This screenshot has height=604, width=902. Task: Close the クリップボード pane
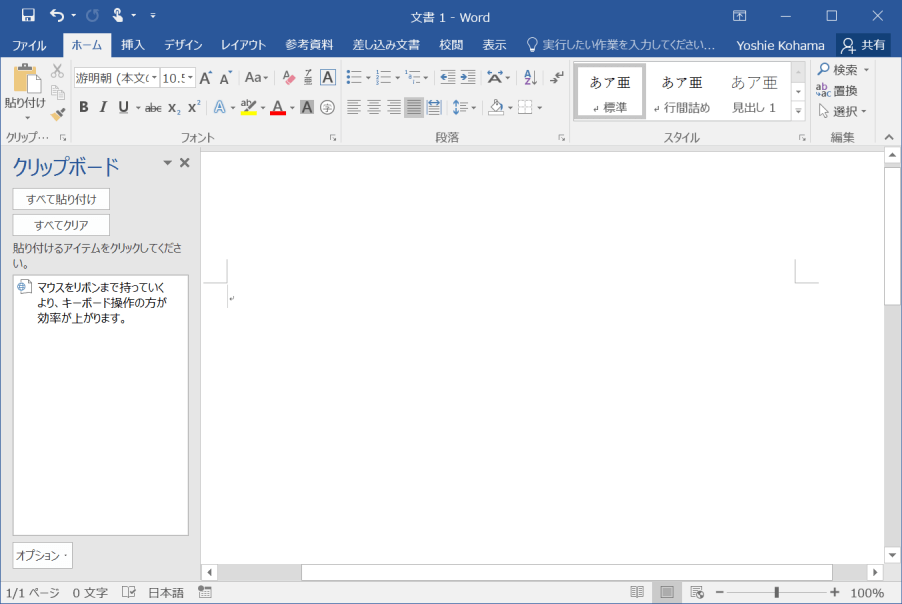click(x=185, y=163)
